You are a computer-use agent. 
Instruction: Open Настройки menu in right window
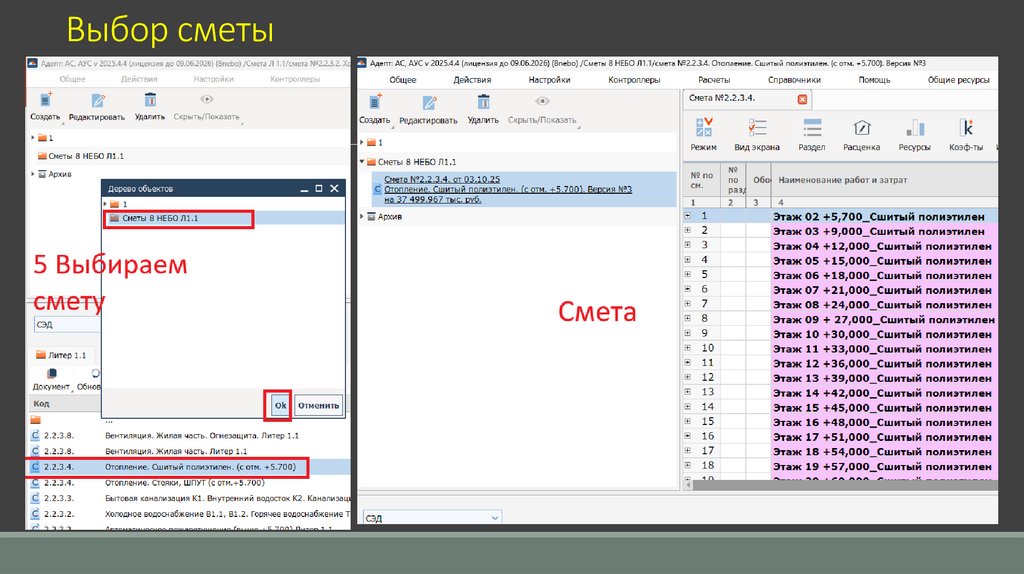click(x=549, y=80)
